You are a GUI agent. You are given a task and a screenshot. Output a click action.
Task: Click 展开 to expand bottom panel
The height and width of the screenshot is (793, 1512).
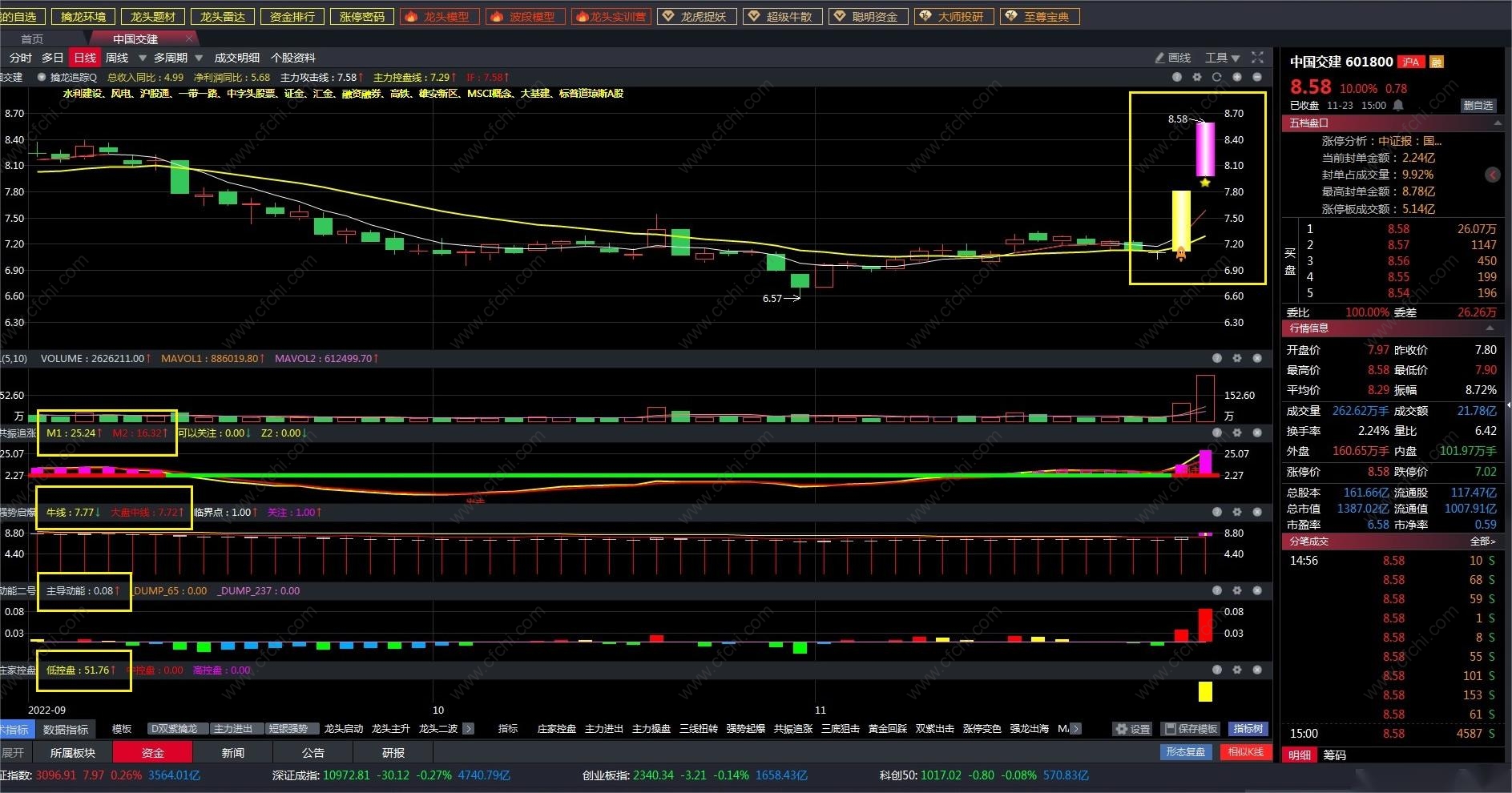coord(13,753)
